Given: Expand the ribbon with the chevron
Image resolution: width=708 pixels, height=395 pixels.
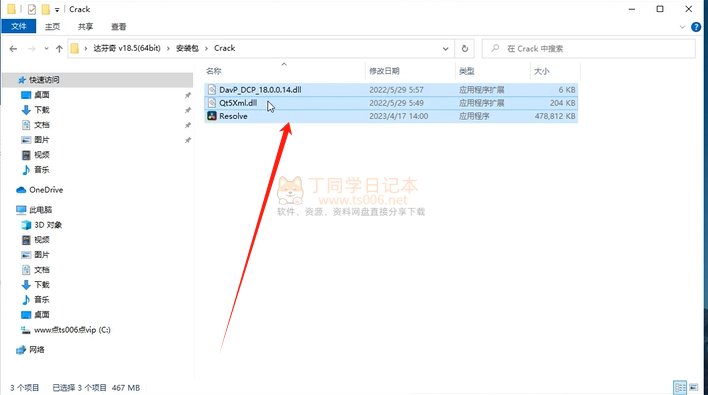Looking at the screenshot, I should point(682,27).
